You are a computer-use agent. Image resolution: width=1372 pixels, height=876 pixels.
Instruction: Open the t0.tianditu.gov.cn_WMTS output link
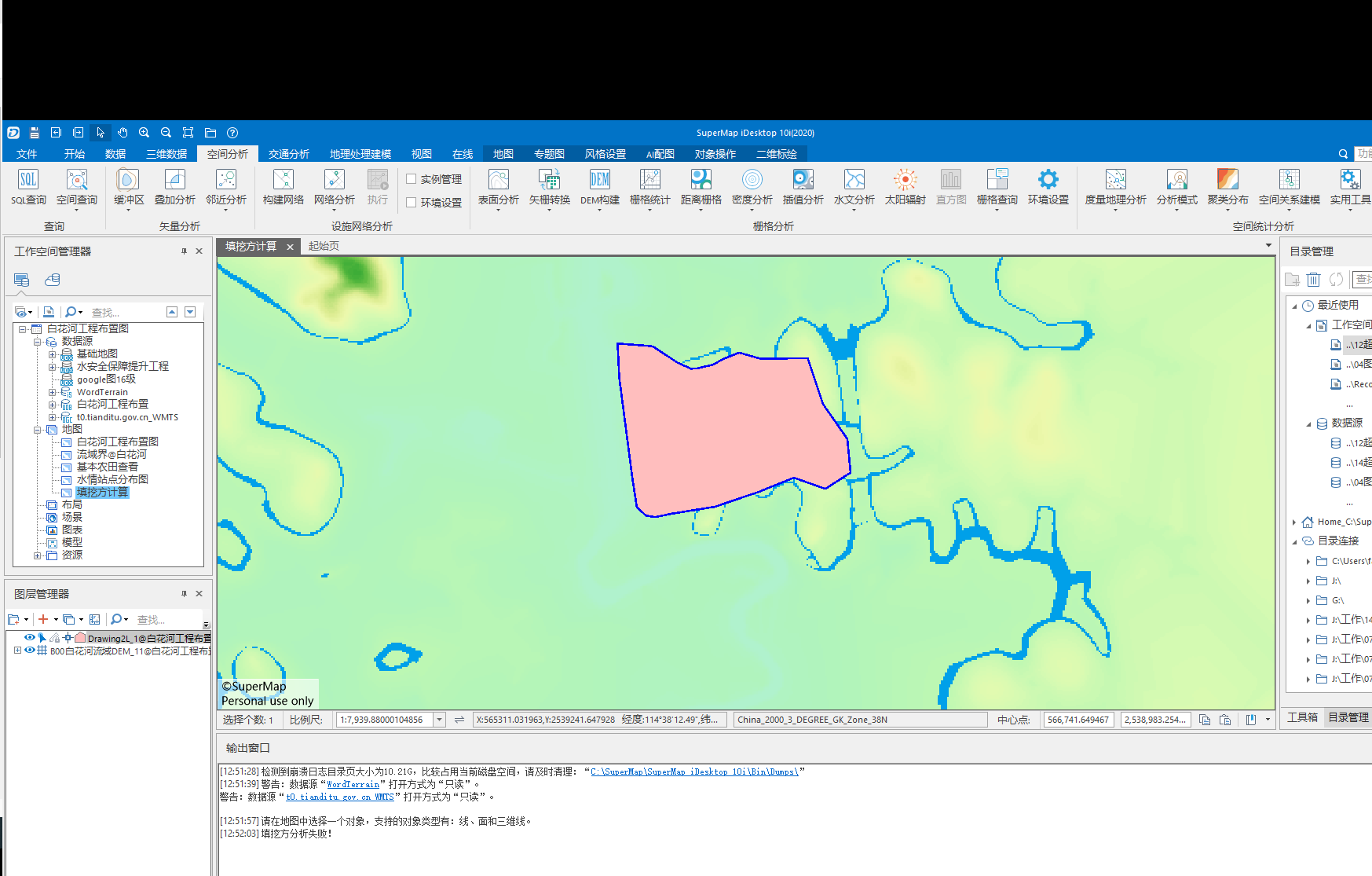point(340,797)
